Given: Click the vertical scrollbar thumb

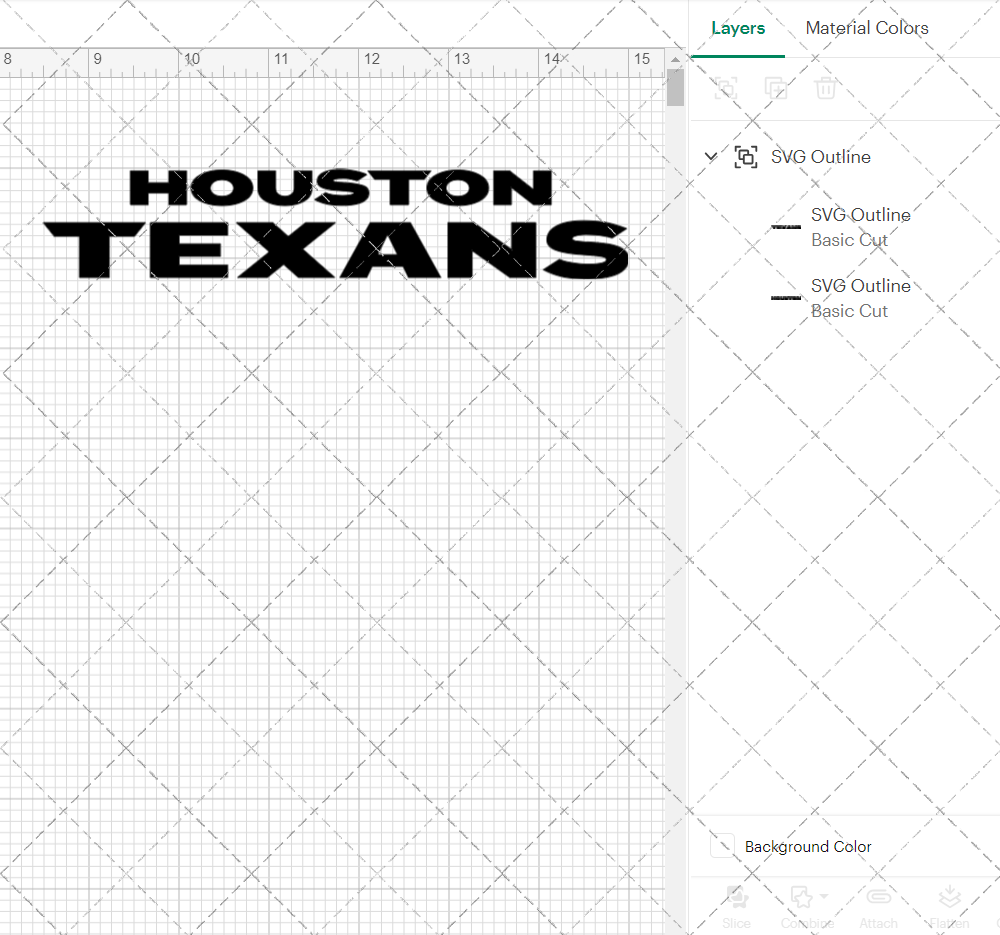Looking at the screenshot, I should coord(675,87).
